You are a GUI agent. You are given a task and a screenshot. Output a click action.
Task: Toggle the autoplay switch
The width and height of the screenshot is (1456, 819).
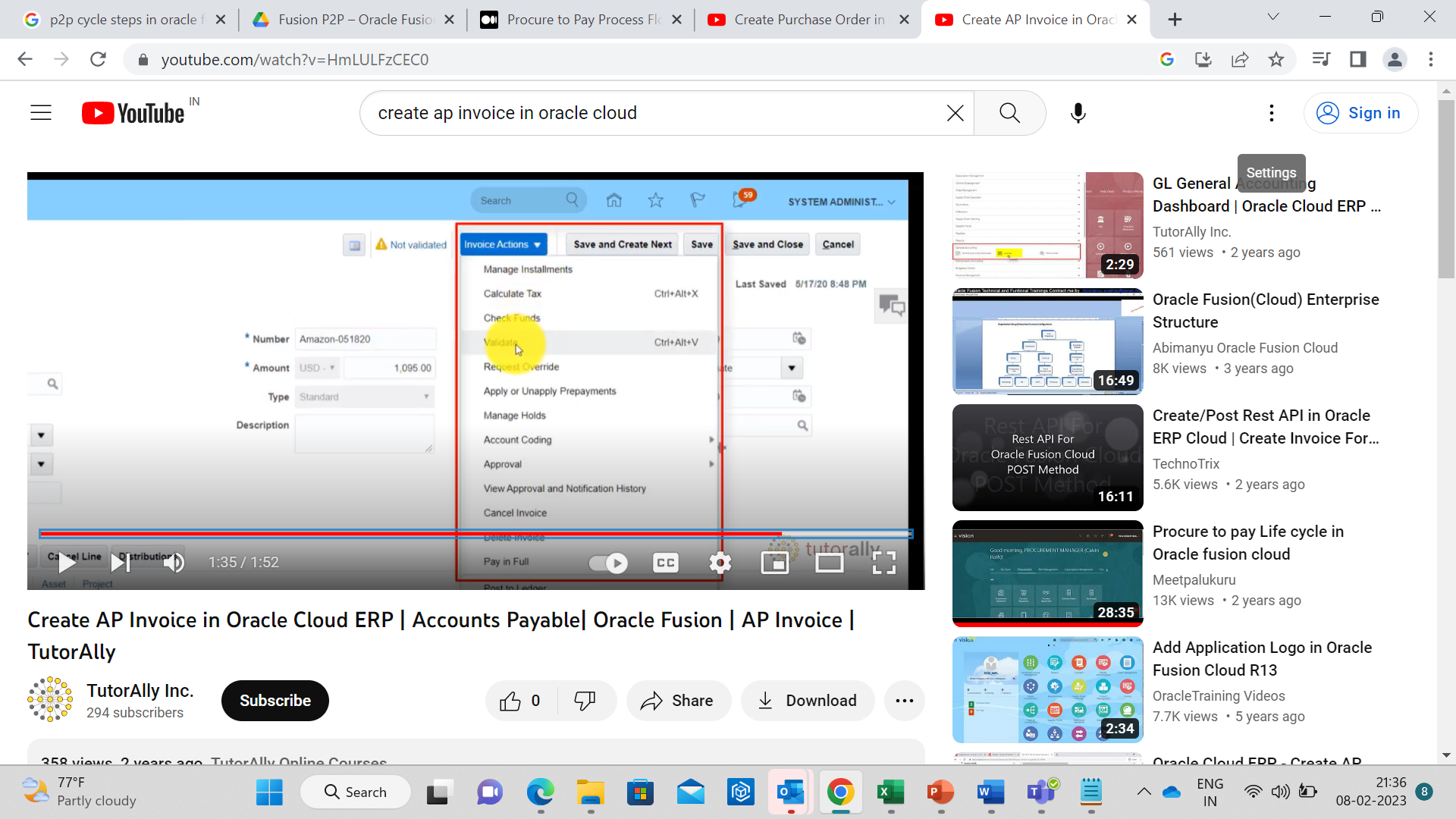[608, 563]
